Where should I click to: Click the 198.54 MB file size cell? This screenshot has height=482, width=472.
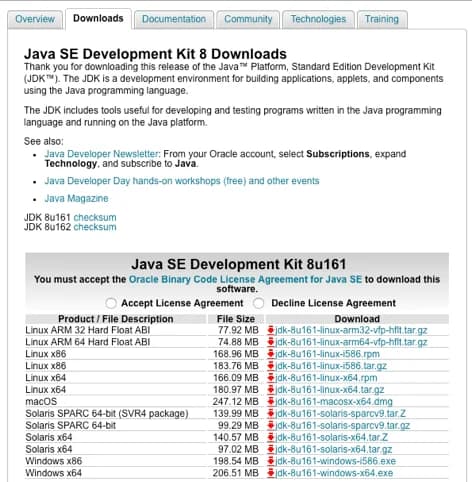(x=236, y=461)
